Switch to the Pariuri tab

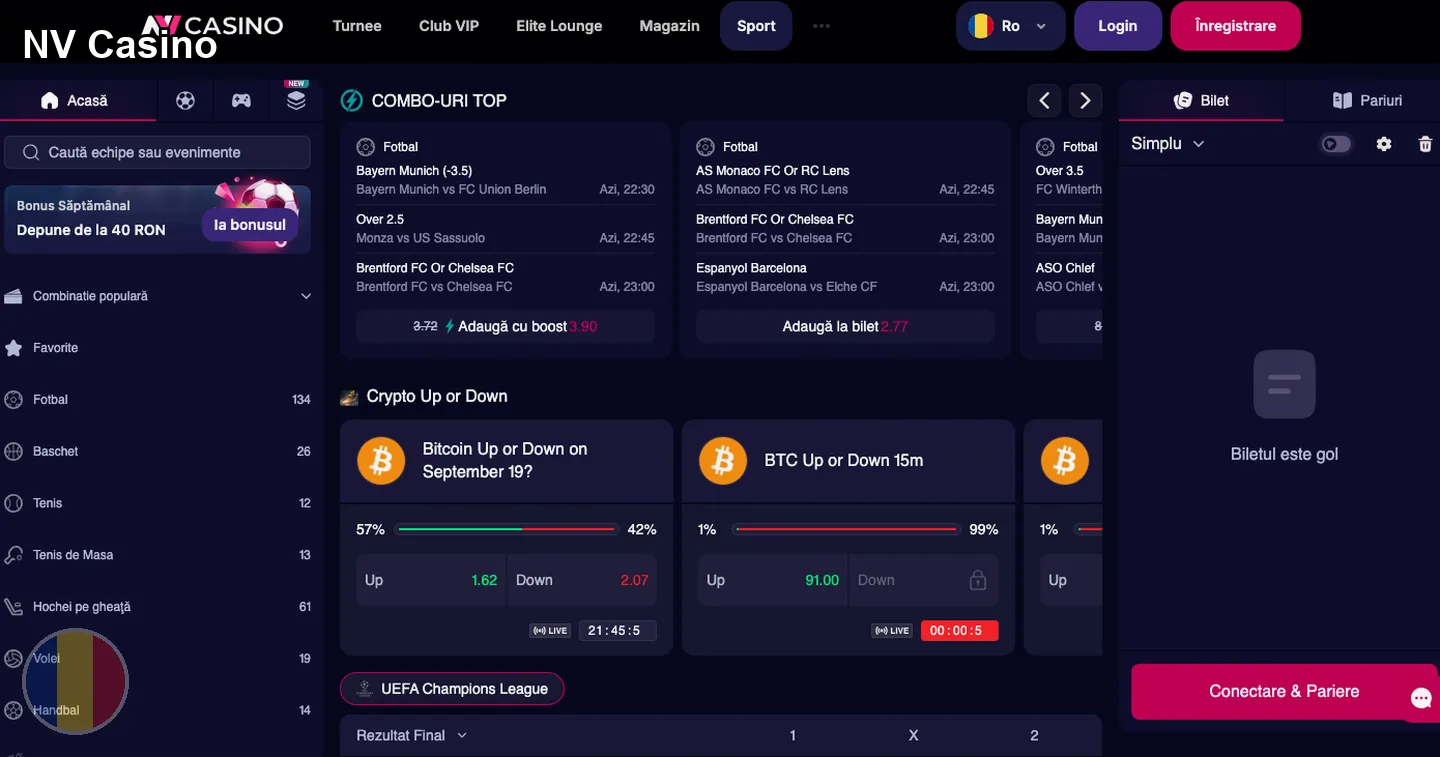click(x=1367, y=100)
